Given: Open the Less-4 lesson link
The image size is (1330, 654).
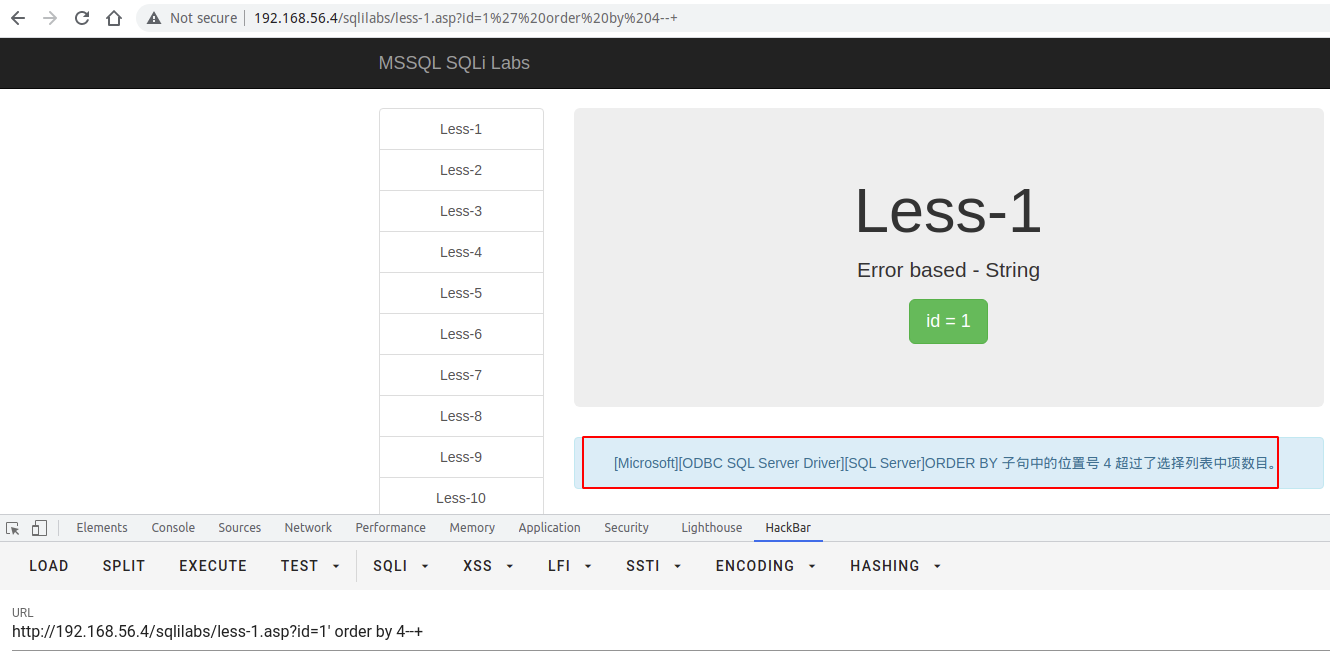Looking at the screenshot, I should pyautogui.click(x=461, y=252).
